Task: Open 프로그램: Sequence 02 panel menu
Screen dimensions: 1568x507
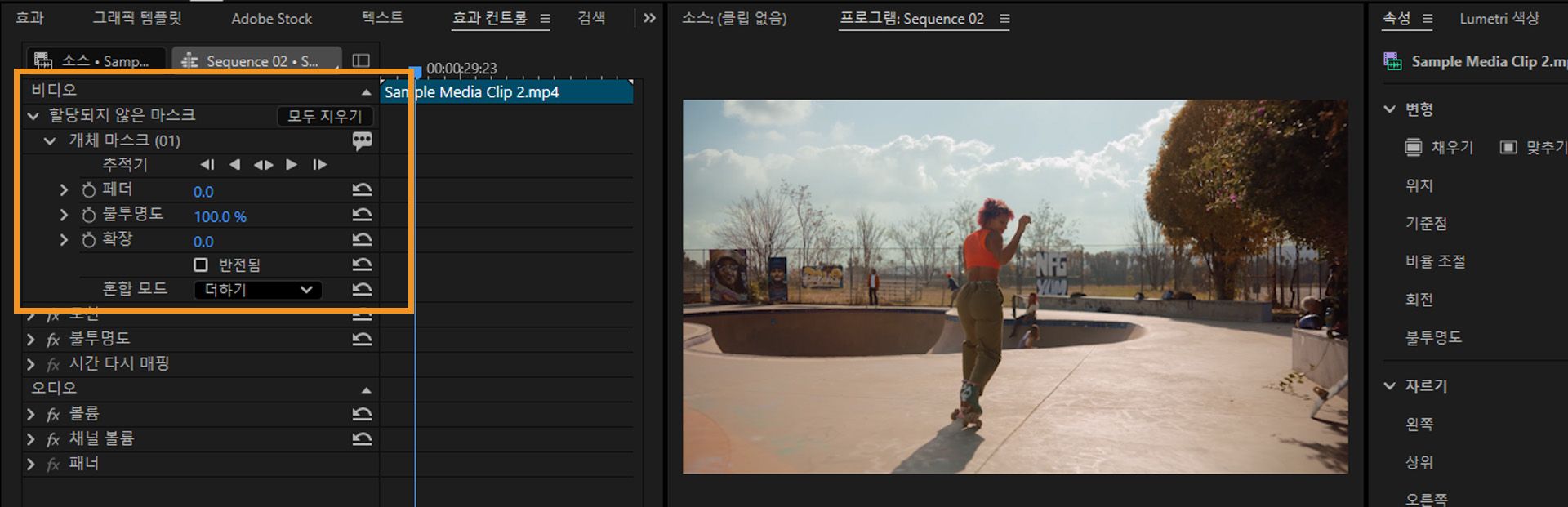Action: (1004, 18)
